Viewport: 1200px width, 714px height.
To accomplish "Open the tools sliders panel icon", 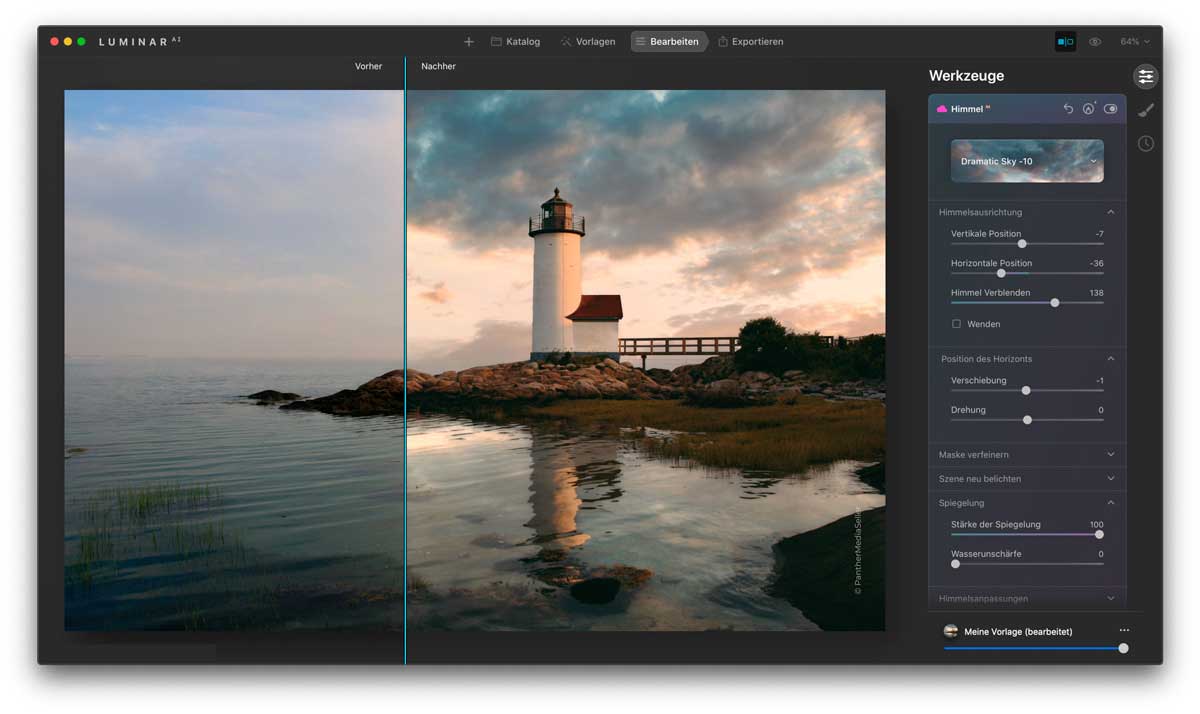I will tap(1145, 77).
